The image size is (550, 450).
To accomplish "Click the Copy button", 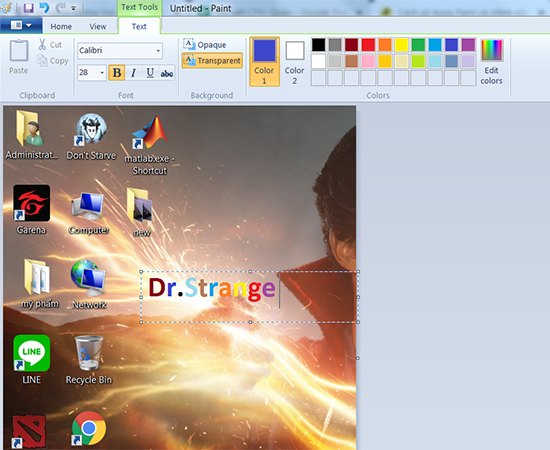I will click(x=53, y=61).
